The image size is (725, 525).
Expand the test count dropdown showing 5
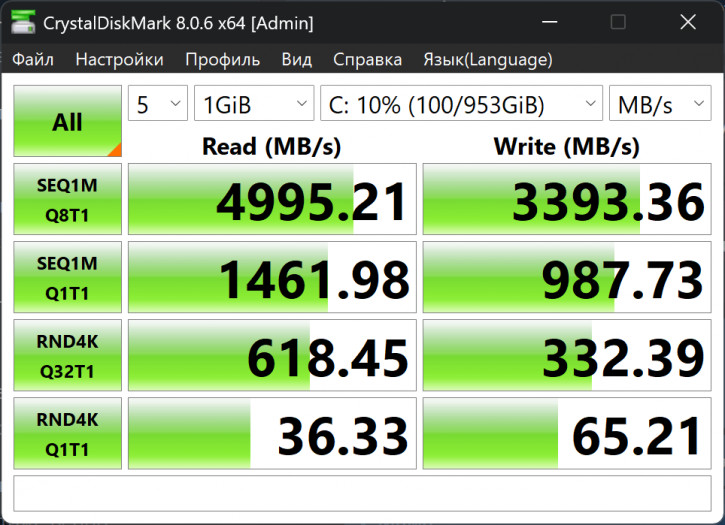coord(158,103)
